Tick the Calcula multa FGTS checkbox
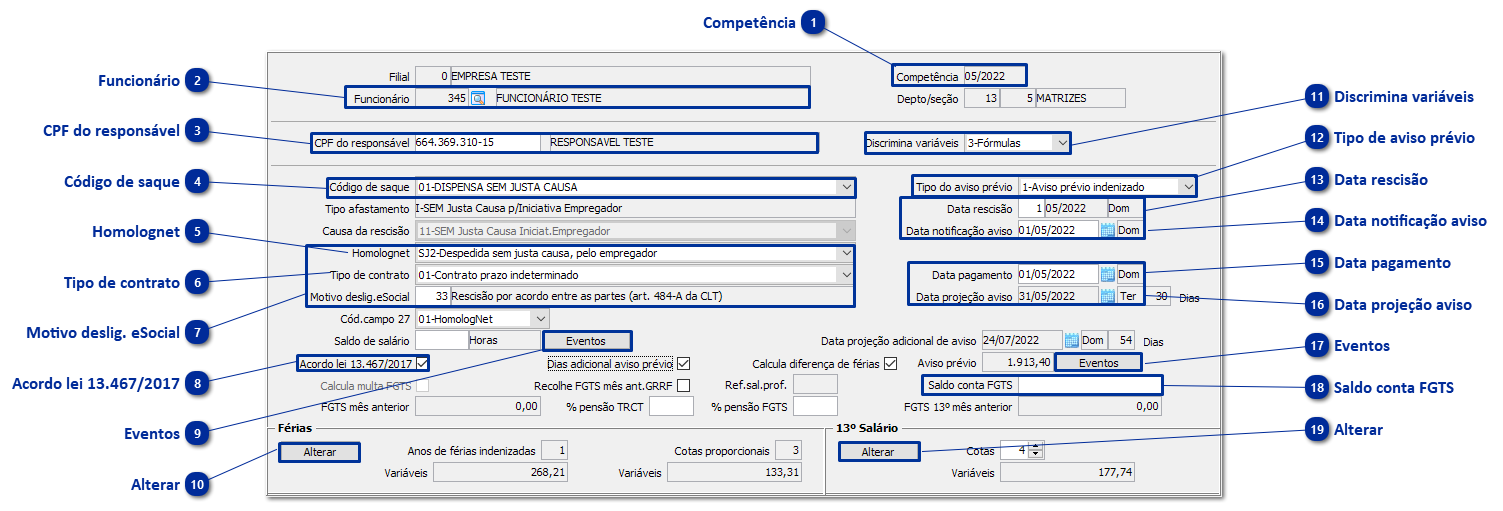The width and height of the screenshot is (1503, 511). pyautogui.click(x=423, y=385)
